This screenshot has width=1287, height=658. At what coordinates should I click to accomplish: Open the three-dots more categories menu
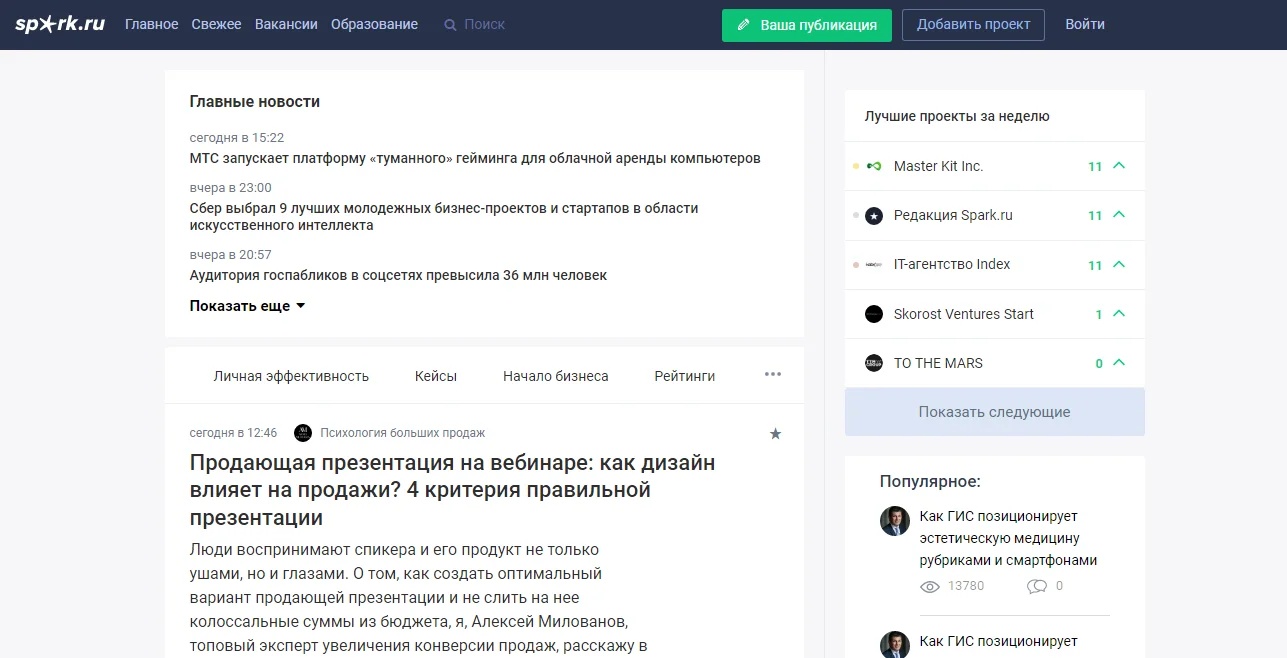[773, 375]
